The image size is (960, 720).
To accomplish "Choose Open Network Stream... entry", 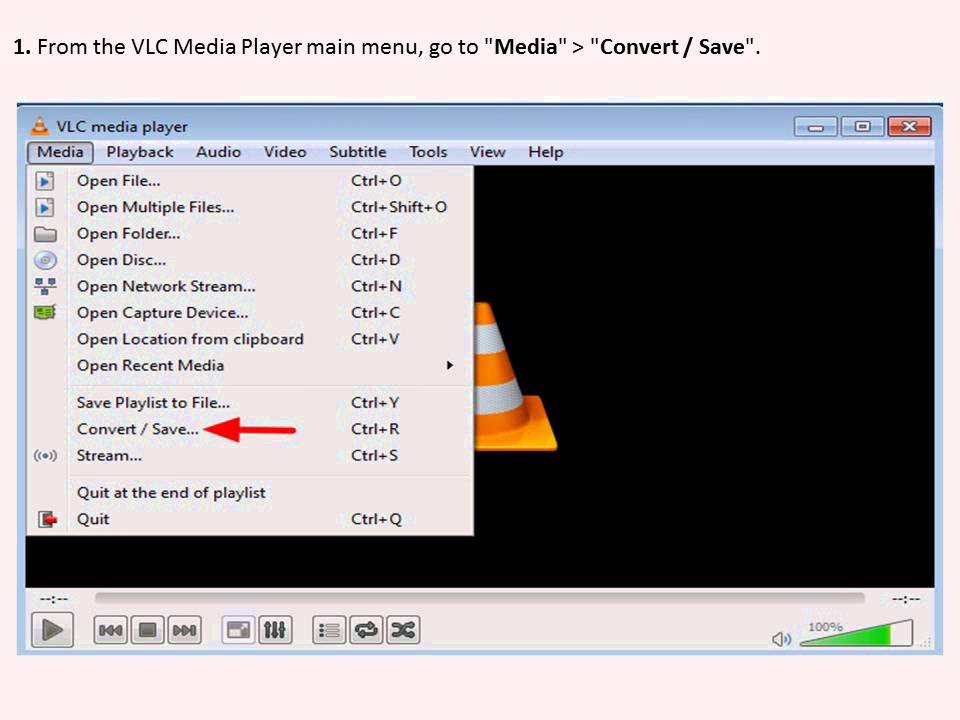I will (x=250, y=287).
